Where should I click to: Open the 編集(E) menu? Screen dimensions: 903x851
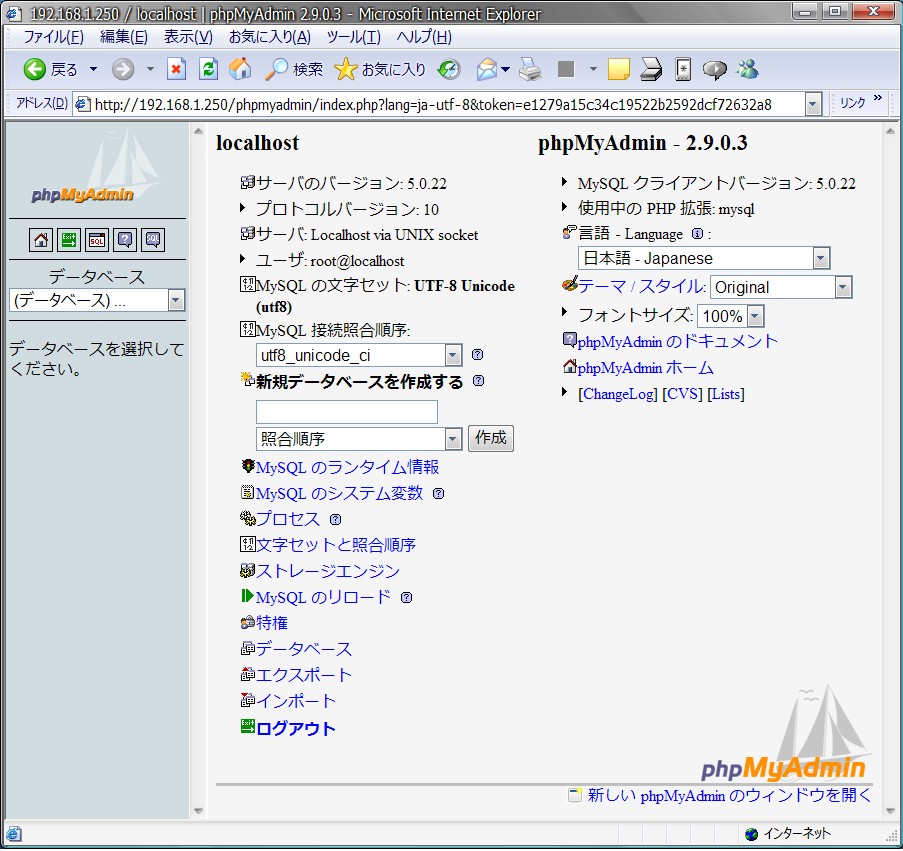[x=124, y=37]
